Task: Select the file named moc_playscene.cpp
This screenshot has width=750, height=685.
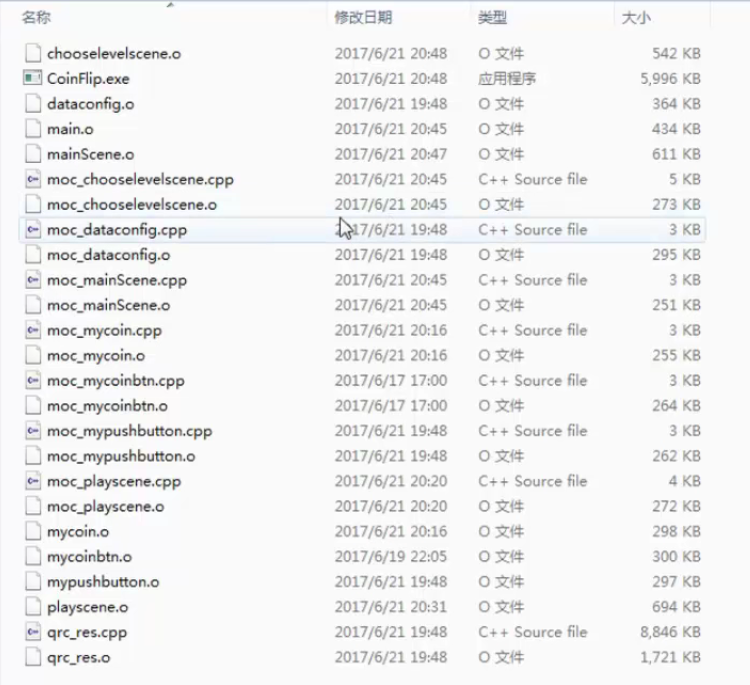Action: point(114,481)
